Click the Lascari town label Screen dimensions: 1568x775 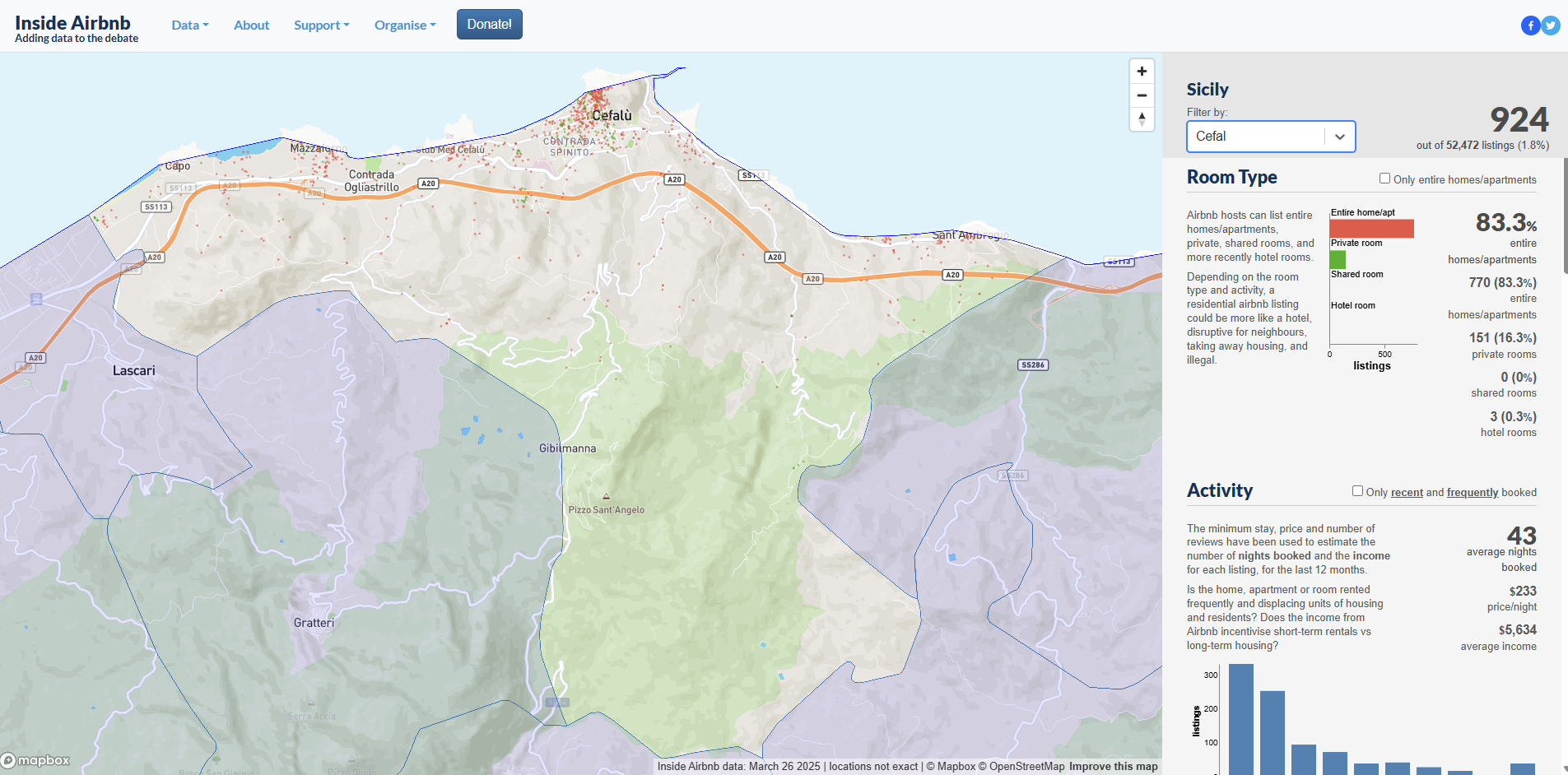pos(134,370)
